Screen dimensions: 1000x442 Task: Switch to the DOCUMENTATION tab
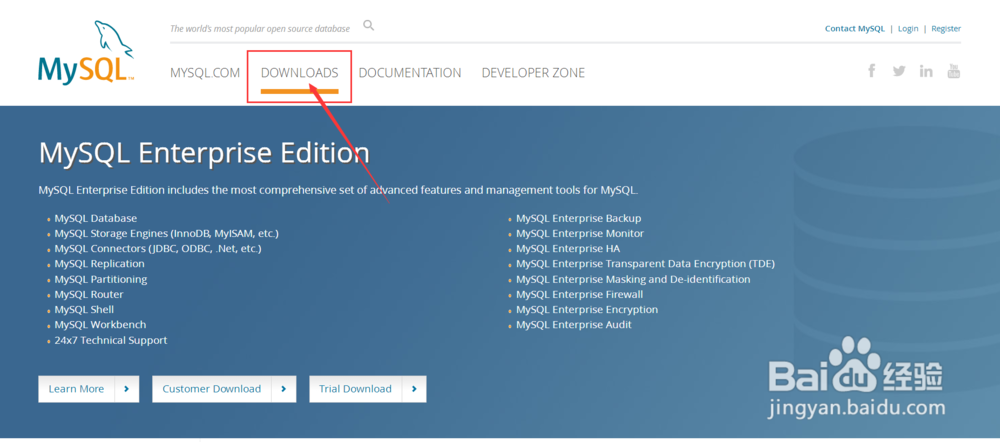[409, 73]
